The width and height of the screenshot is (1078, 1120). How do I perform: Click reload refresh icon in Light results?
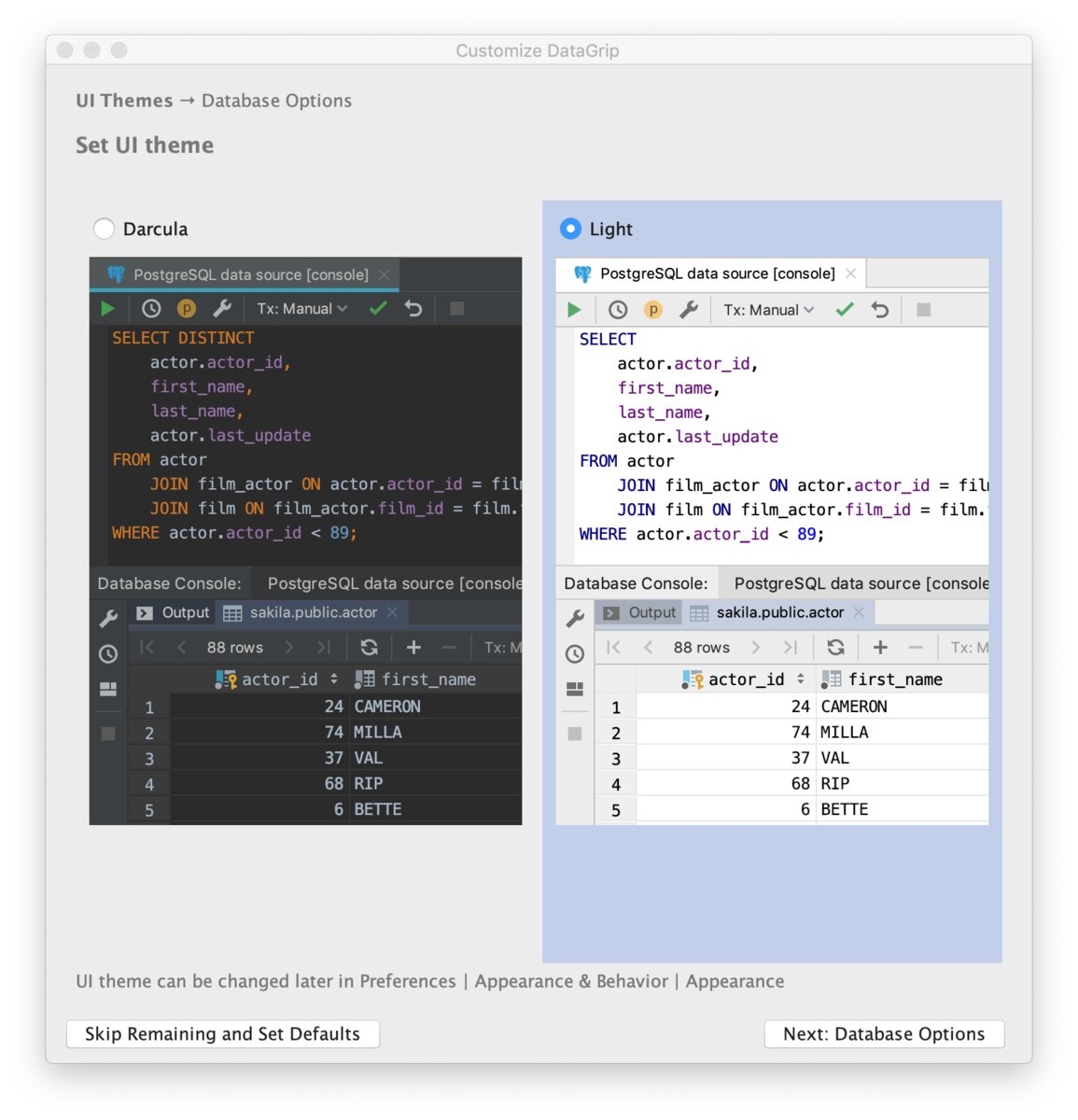836,647
